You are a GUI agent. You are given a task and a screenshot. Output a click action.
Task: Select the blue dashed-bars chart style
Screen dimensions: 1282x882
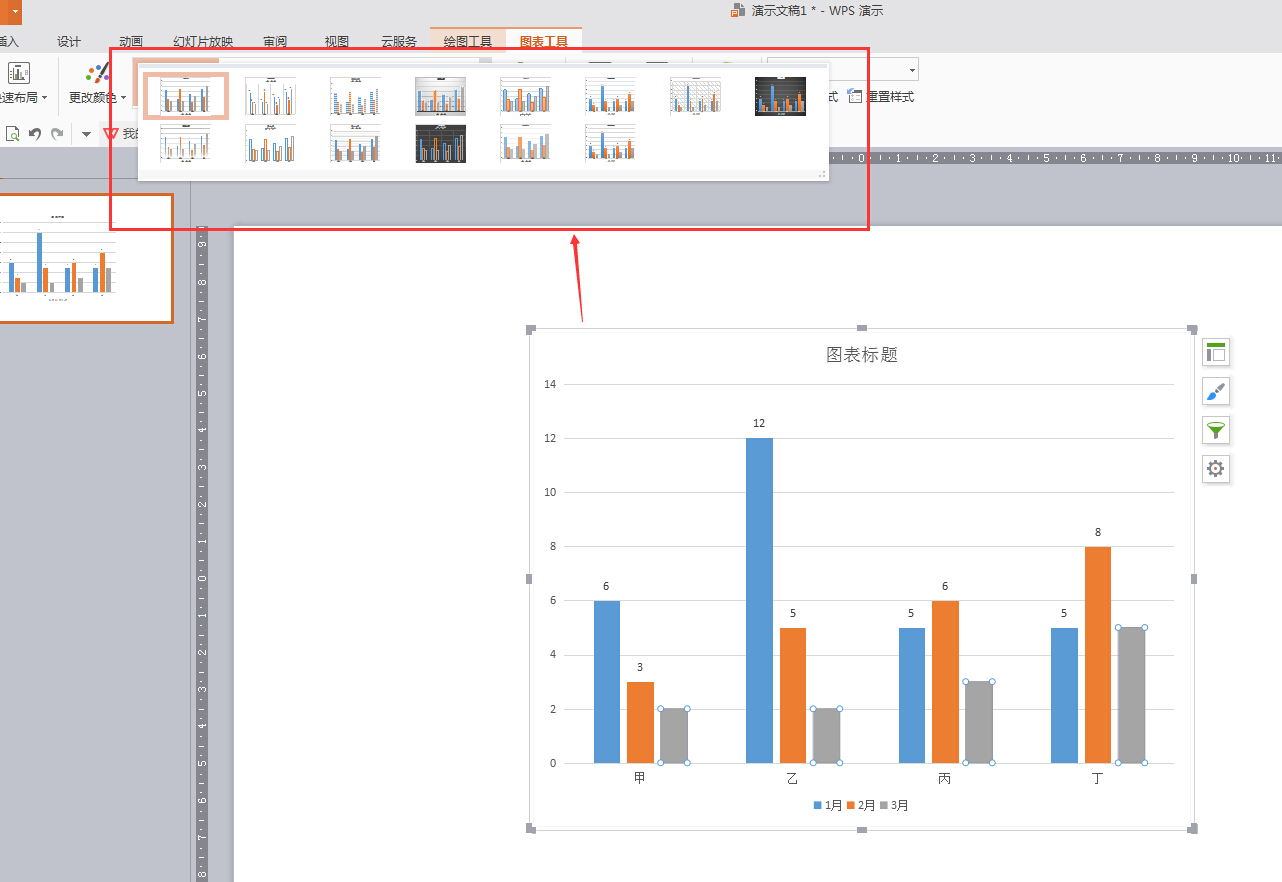click(356, 96)
